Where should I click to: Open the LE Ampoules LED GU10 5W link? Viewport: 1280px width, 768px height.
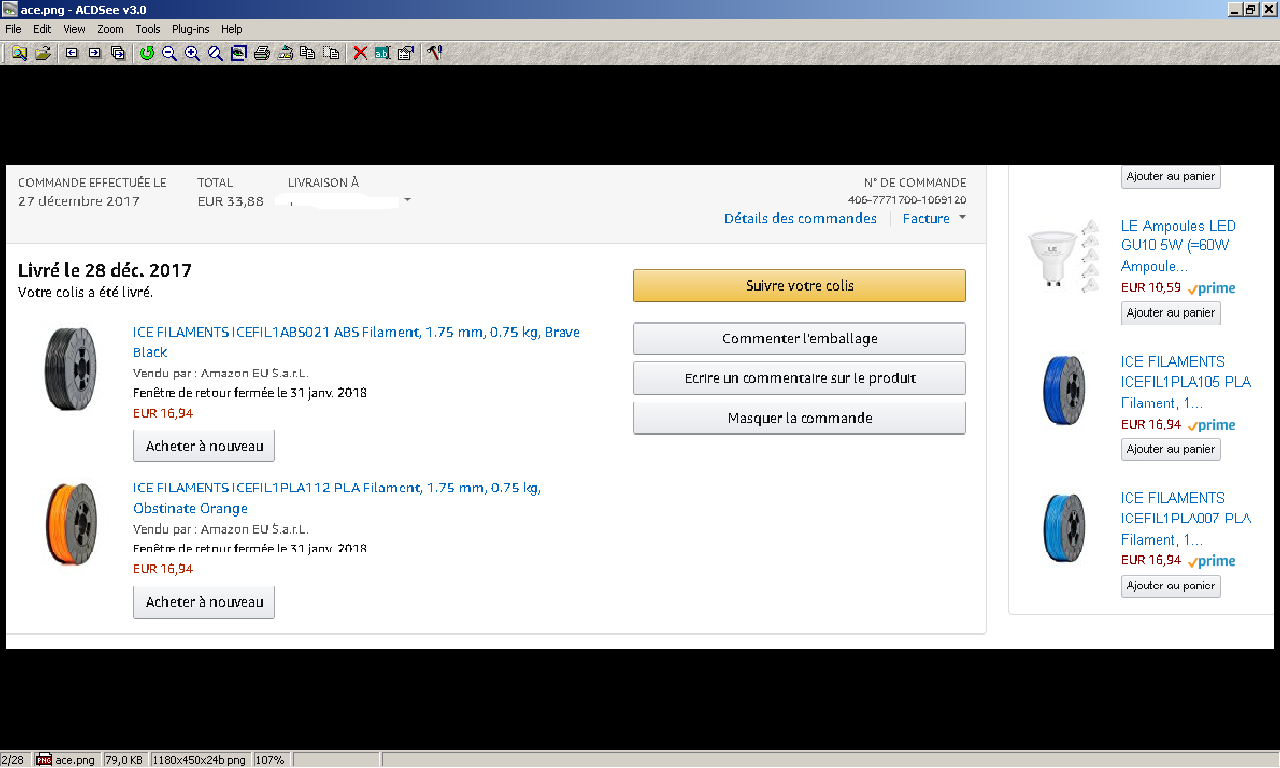point(1178,246)
